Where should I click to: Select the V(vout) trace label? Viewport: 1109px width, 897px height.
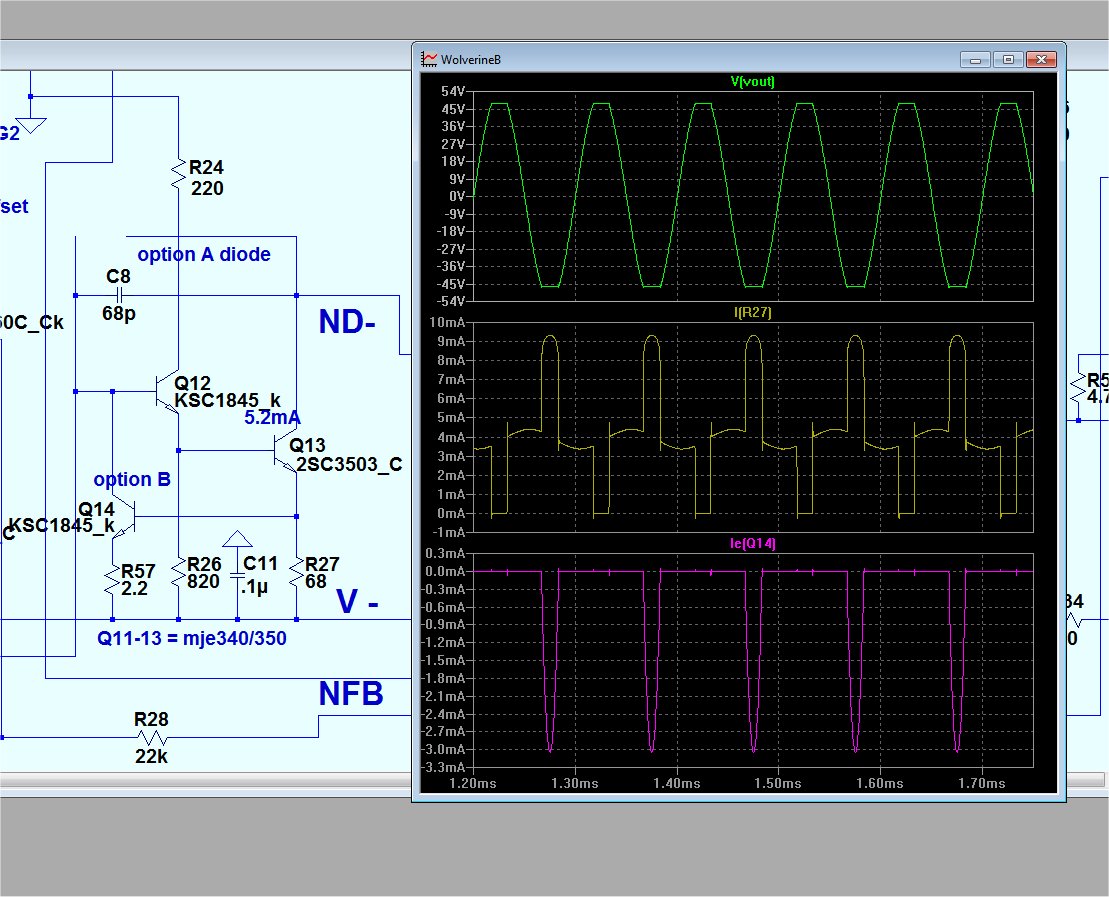click(x=753, y=81)
